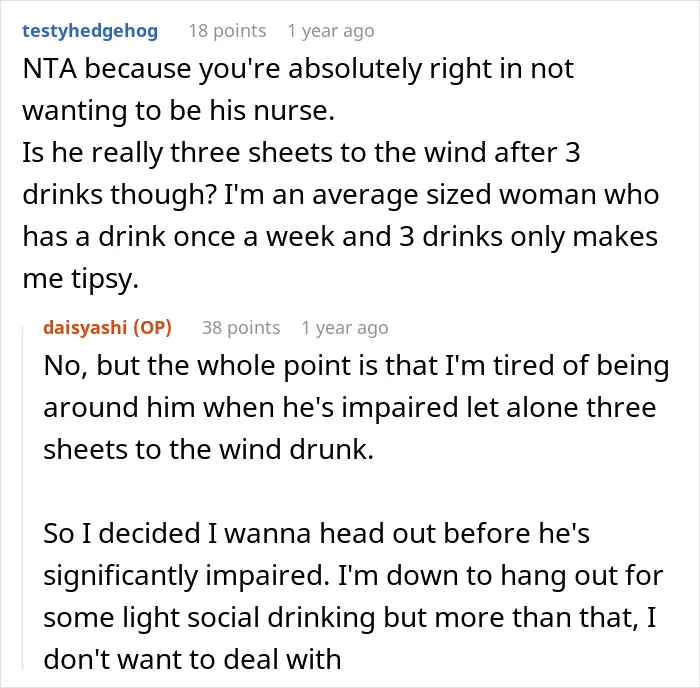The image size is (700, 688).
Task: Click the line starting 'So I decided I wanna'
Action: tap(317, 533)
